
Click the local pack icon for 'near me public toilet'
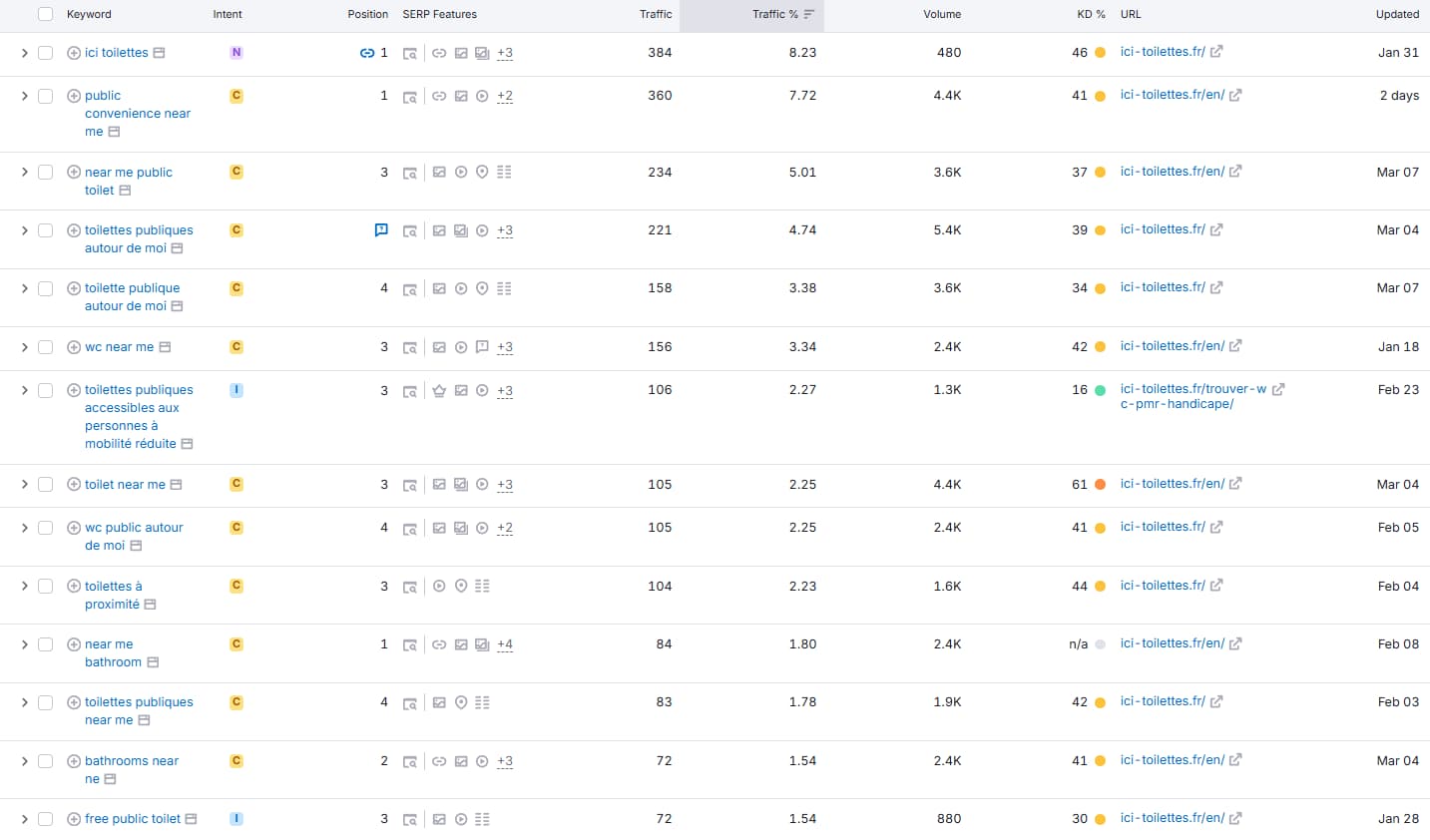[x=482, y=172]
